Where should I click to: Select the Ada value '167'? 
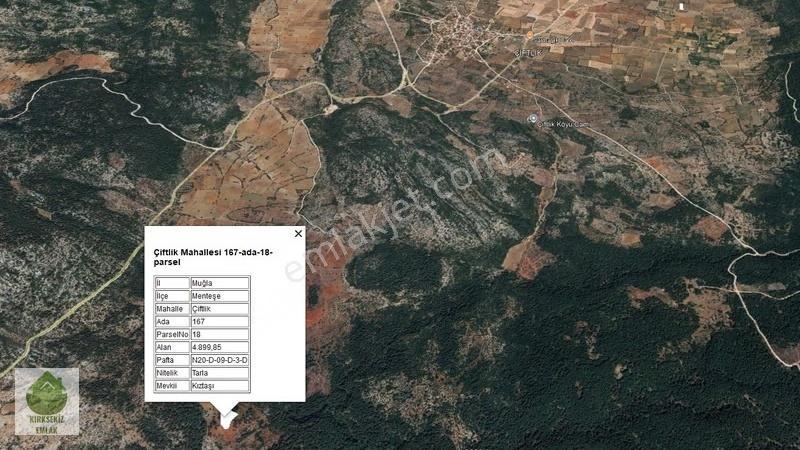click(x=220, y=321)
